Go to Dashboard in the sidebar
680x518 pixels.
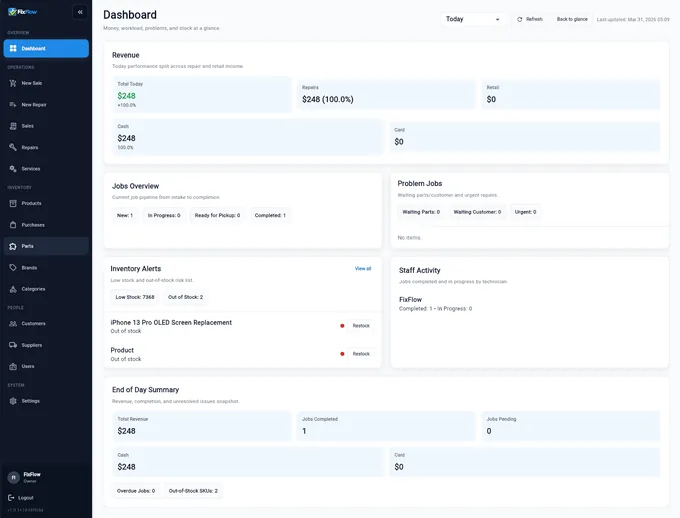tap(45, 48)
